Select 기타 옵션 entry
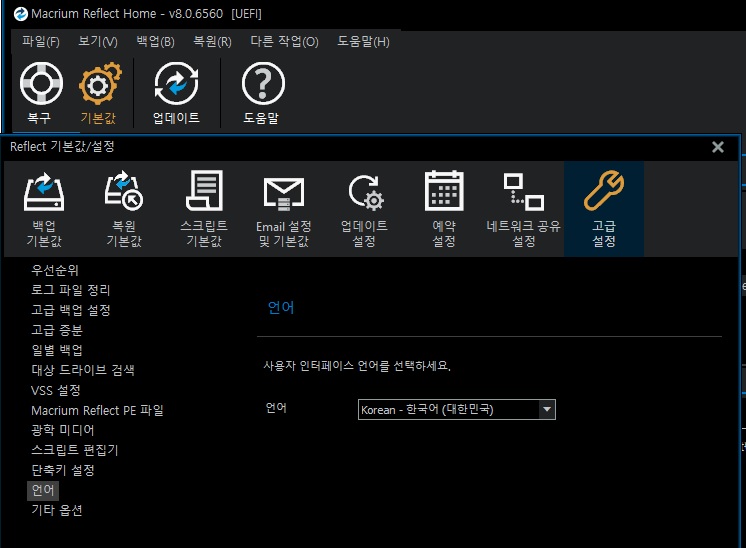The image size is (746, 548). coord(57,510)
